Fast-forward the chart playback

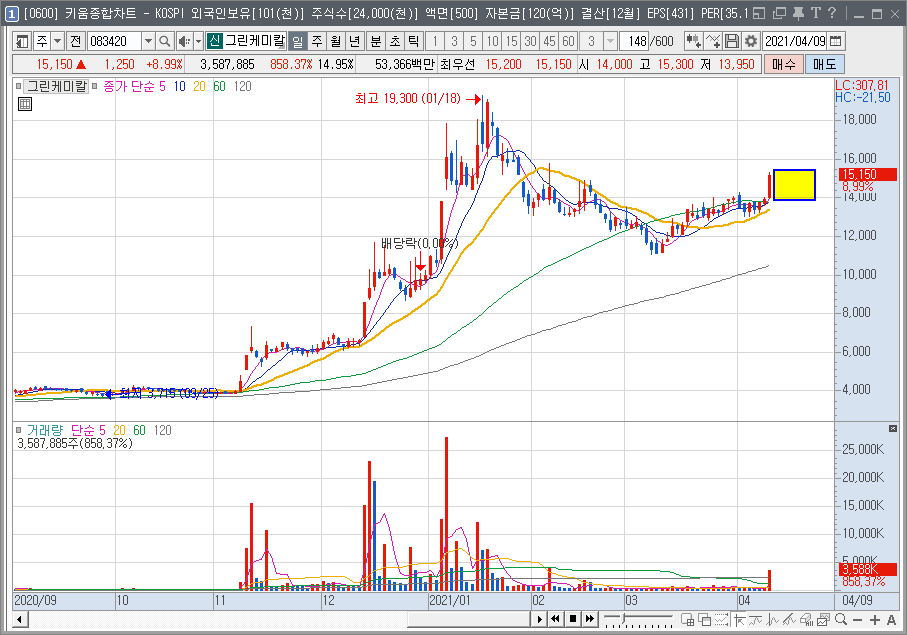click(589, 619)
